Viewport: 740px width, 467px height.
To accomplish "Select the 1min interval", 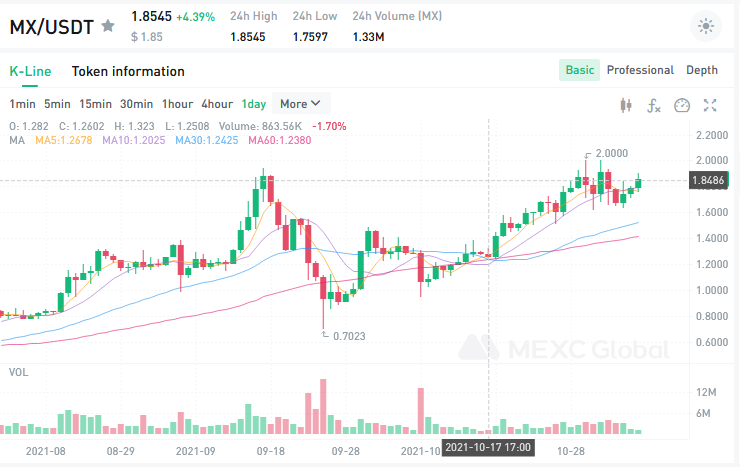I will point(23,104).
